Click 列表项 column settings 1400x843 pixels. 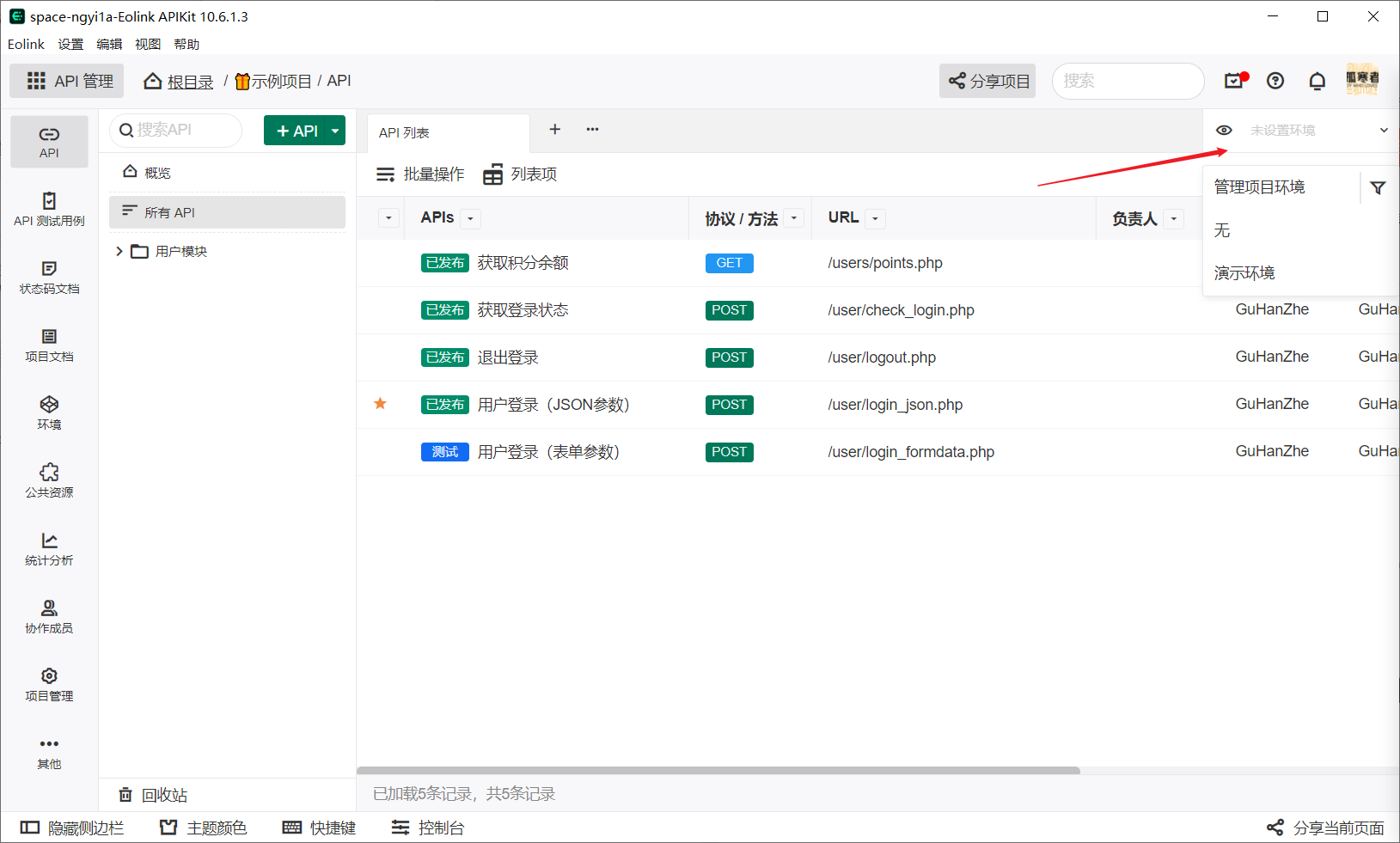520,174
